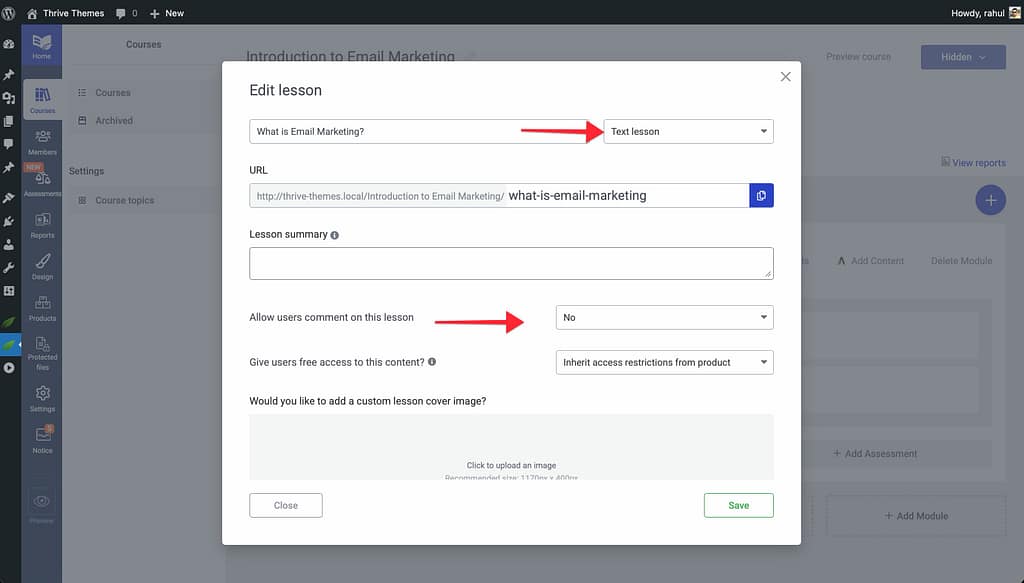Click info icon beside free access question

[x=432, y=362]
